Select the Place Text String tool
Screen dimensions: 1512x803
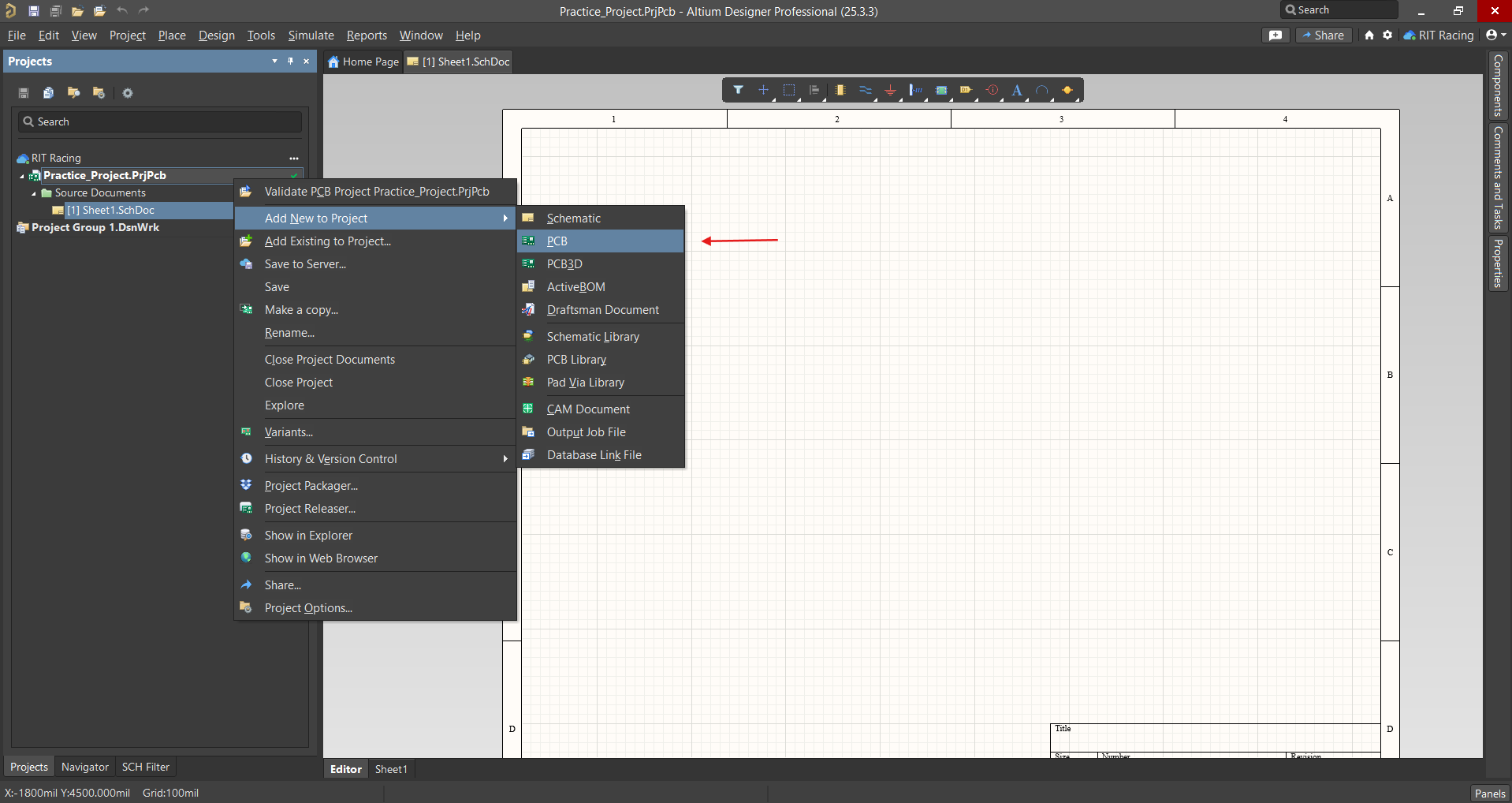point(1017,90)
